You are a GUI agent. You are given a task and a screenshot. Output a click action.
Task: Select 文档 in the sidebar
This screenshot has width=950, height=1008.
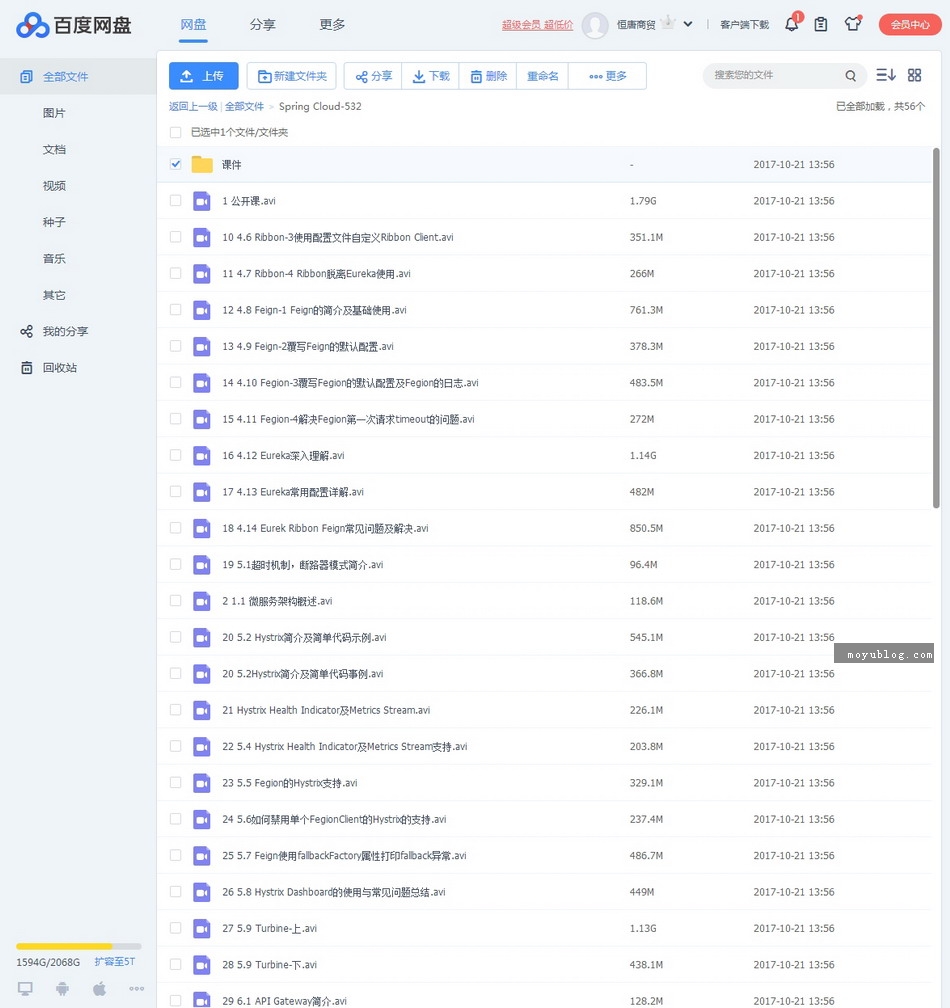pos(54,150)
